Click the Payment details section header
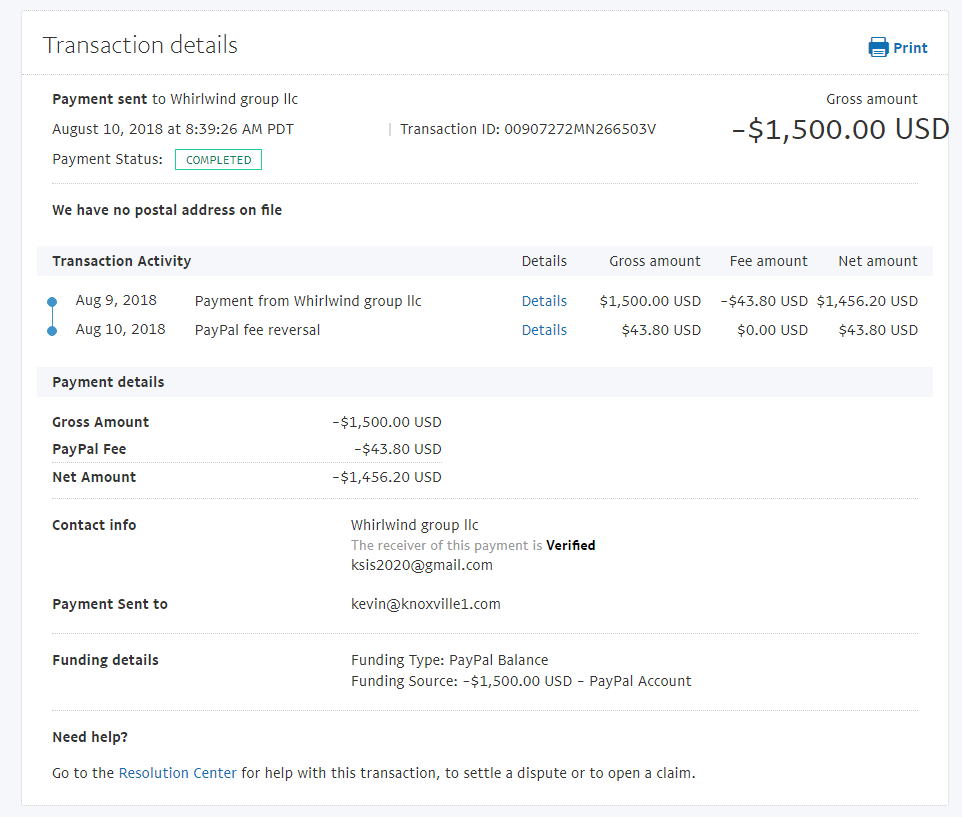962x817 pixels. coord(108,382)
